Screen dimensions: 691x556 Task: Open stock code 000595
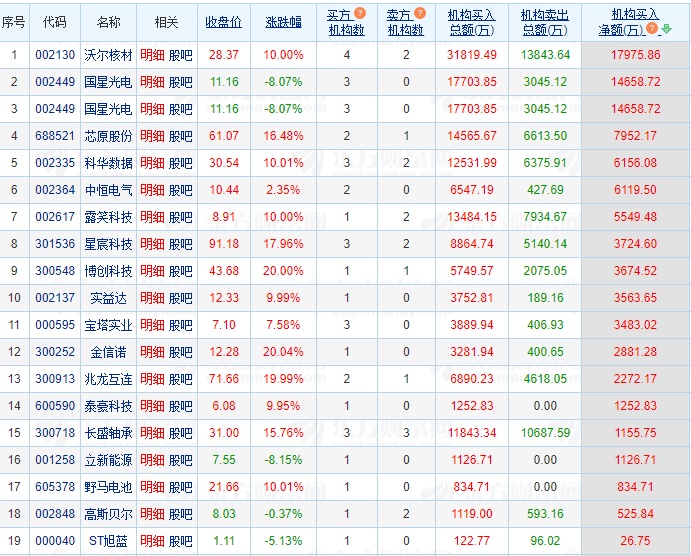(55, 325)
